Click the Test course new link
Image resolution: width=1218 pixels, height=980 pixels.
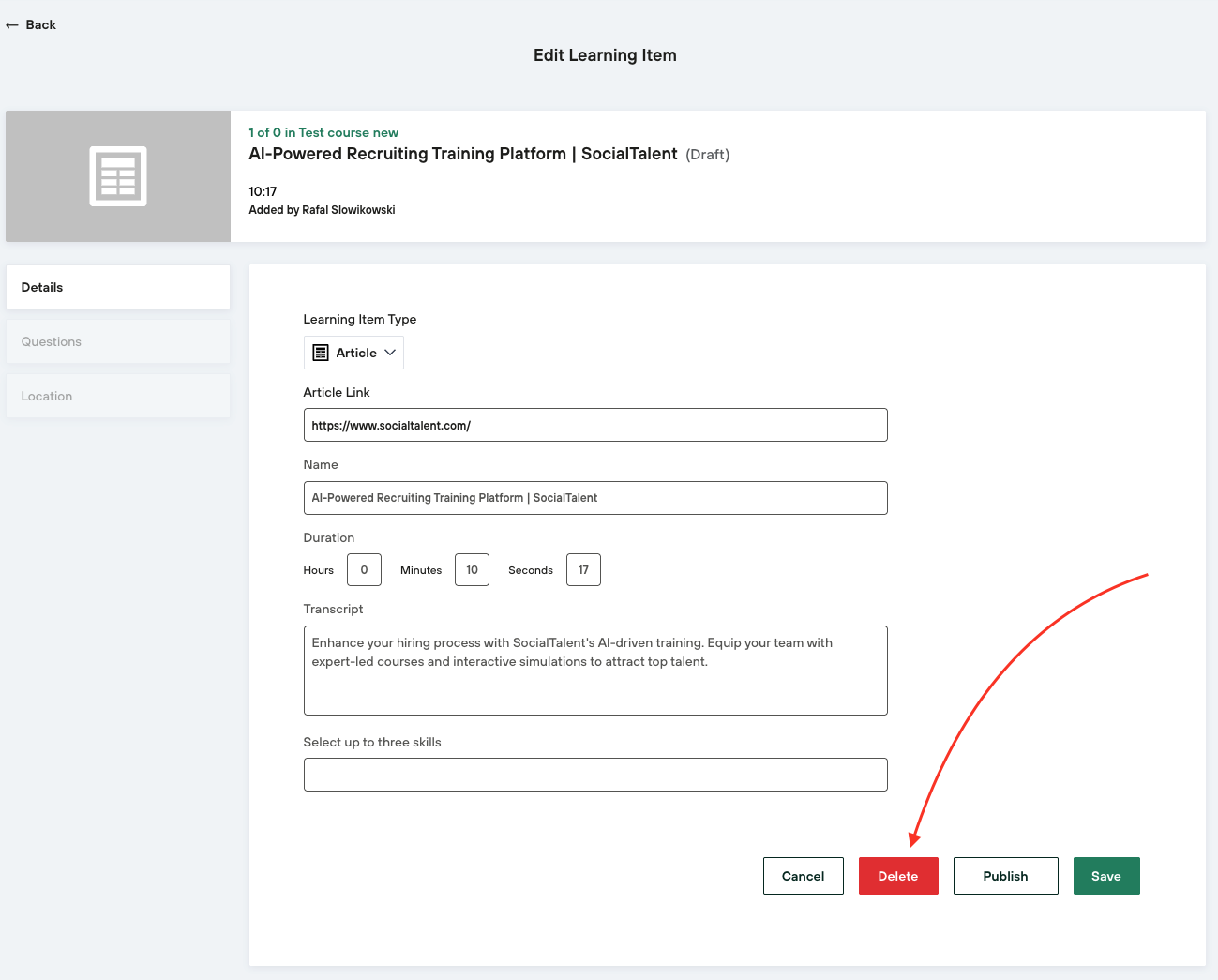click(348, 133)
